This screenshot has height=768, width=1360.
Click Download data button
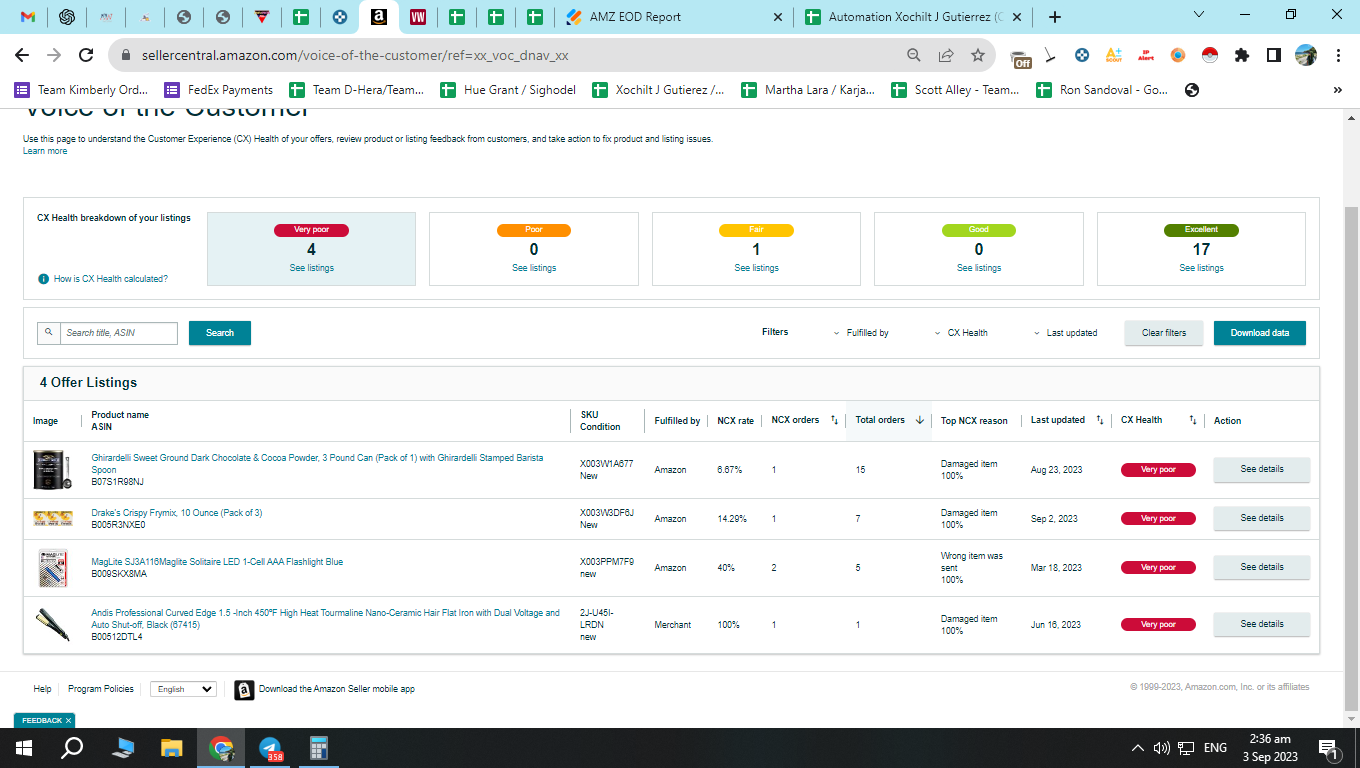tap(1260, 333)
